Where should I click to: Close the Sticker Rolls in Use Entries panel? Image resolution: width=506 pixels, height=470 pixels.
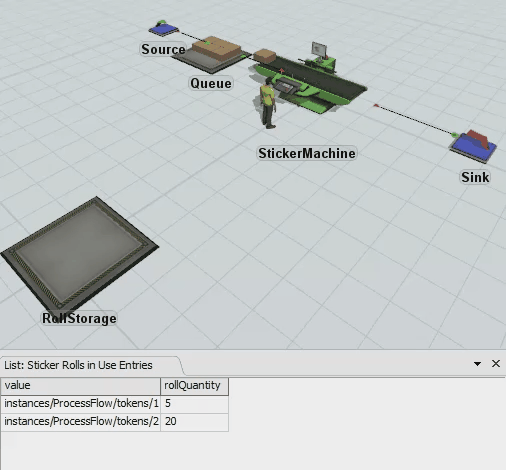(x=496, y=363)
